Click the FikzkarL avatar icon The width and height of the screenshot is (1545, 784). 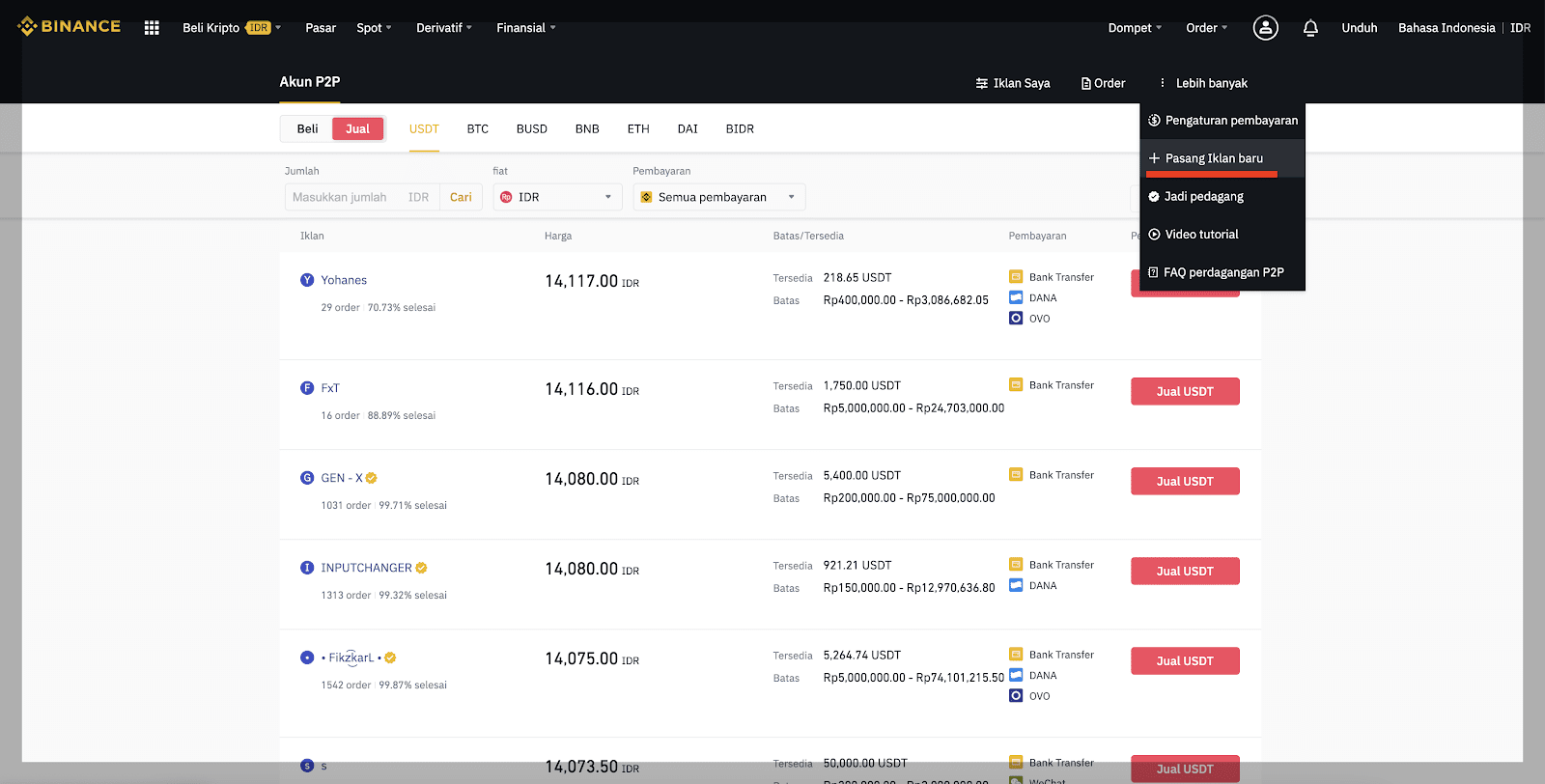click(307, 658)
